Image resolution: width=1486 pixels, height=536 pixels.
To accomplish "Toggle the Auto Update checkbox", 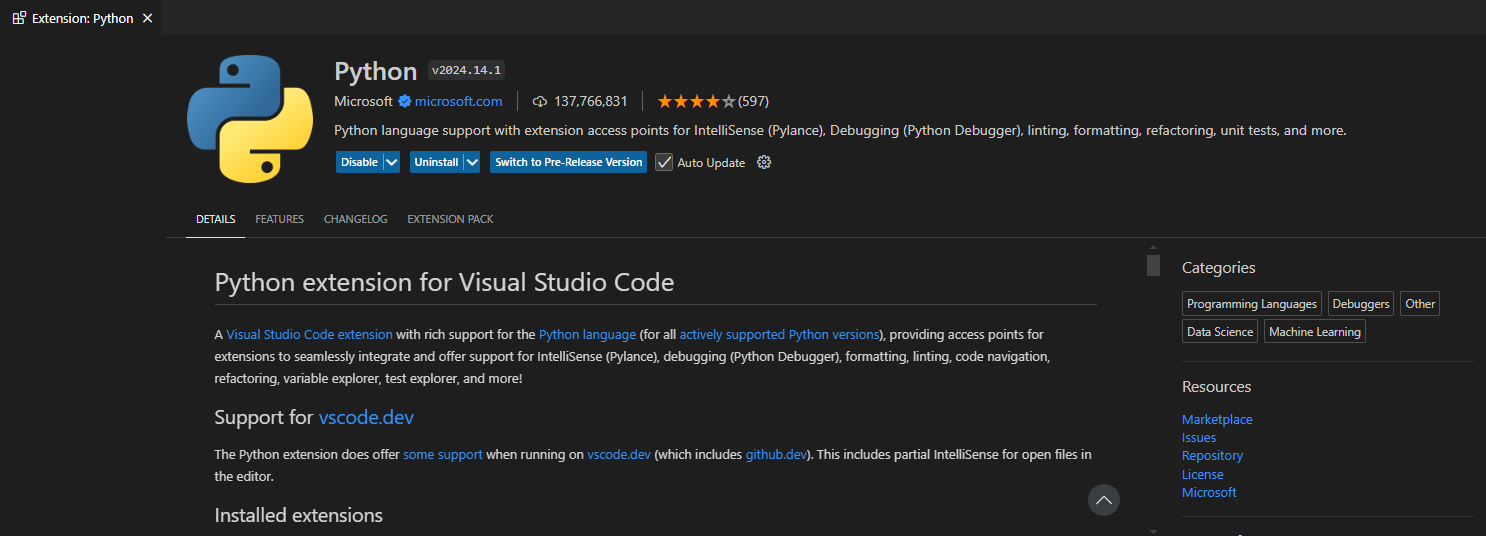I will (664, 162).
